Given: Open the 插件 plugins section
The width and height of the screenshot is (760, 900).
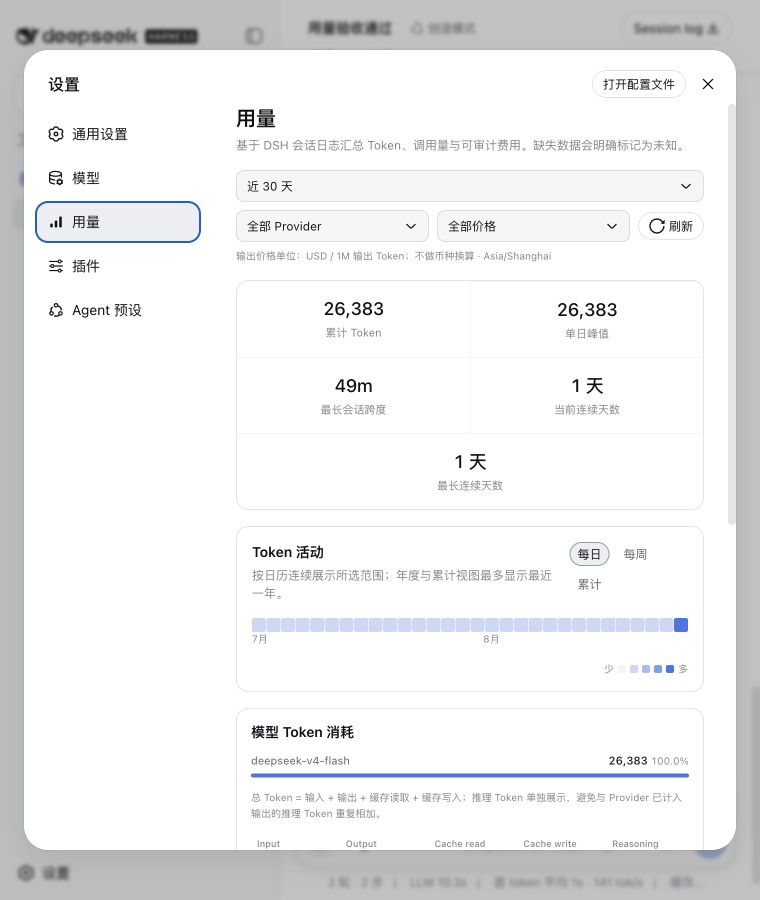Looking at the screenshot, I should coord(118,266).
